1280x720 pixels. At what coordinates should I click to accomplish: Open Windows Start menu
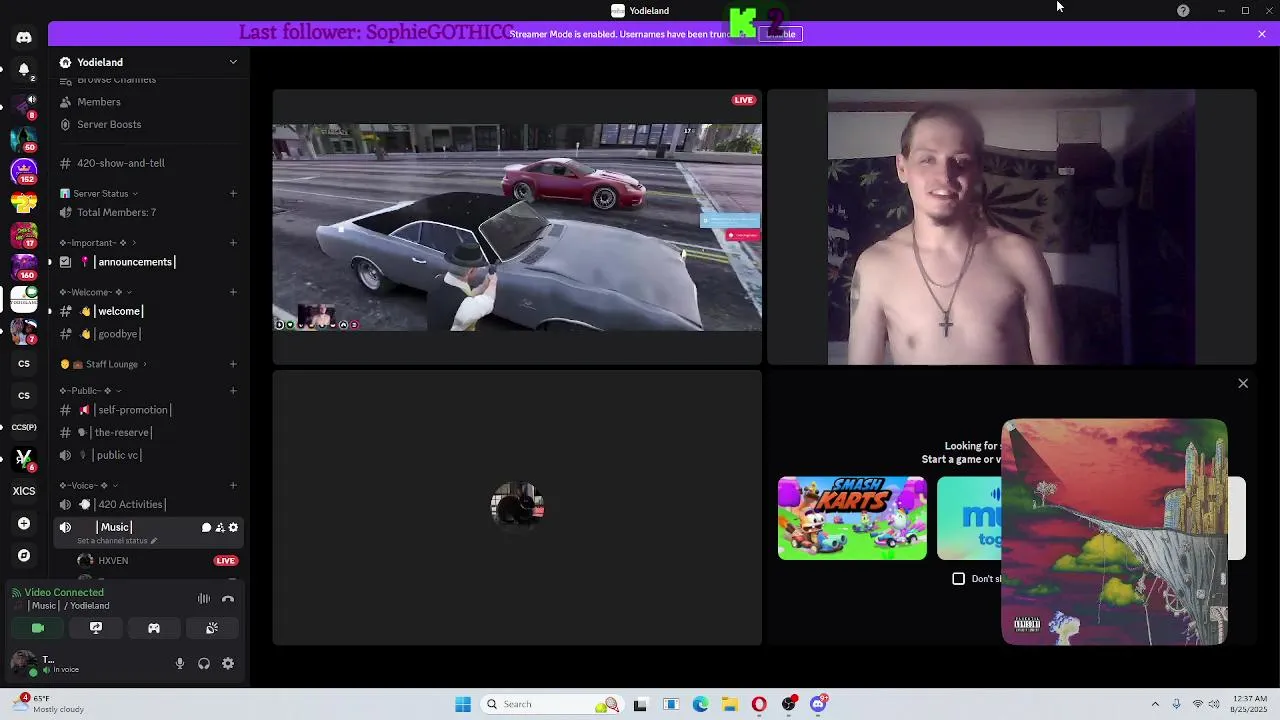tap(463, 704)
